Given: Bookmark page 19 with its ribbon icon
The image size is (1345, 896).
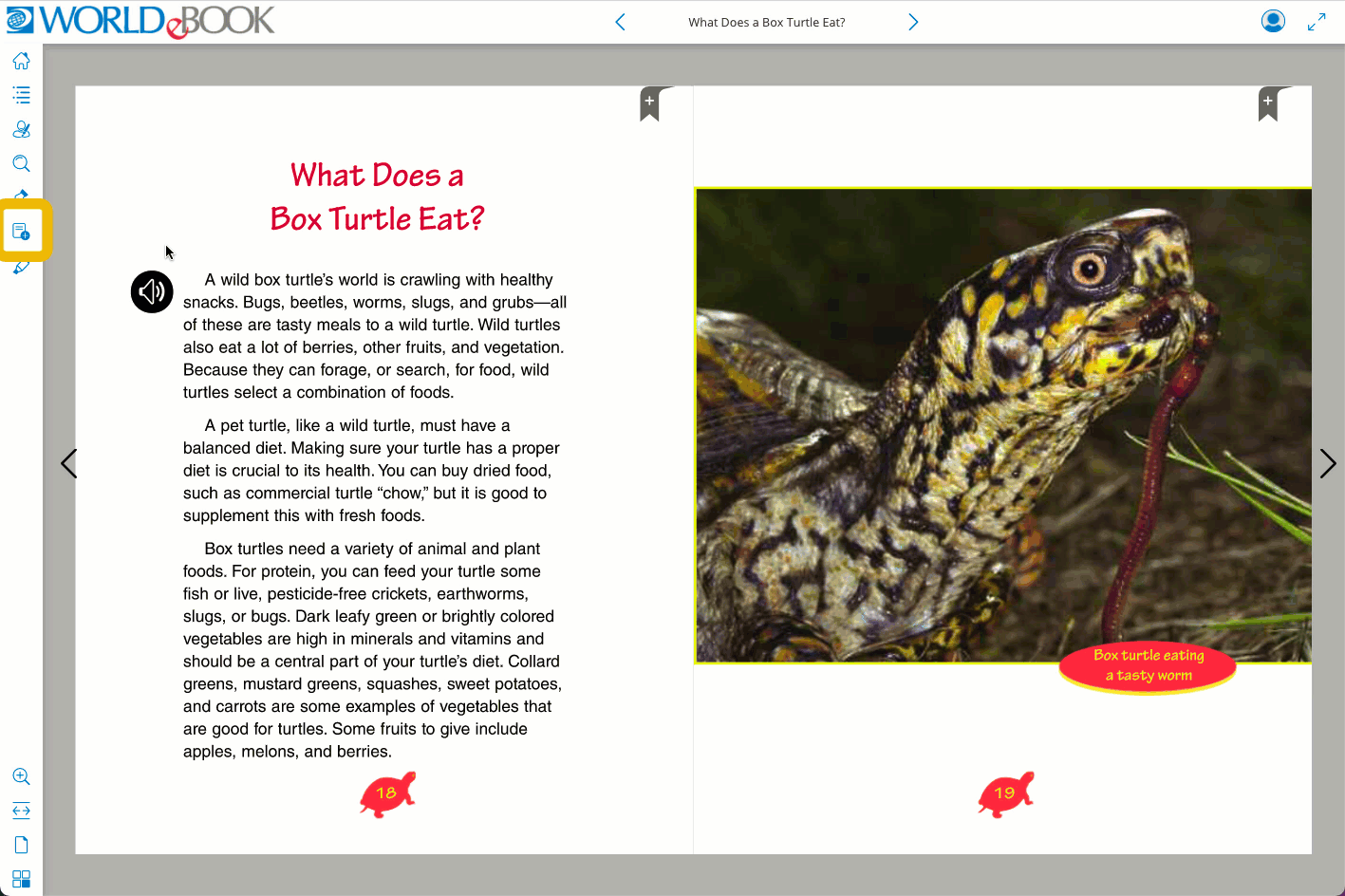Looking at the screenshot, I should 1269,104.
